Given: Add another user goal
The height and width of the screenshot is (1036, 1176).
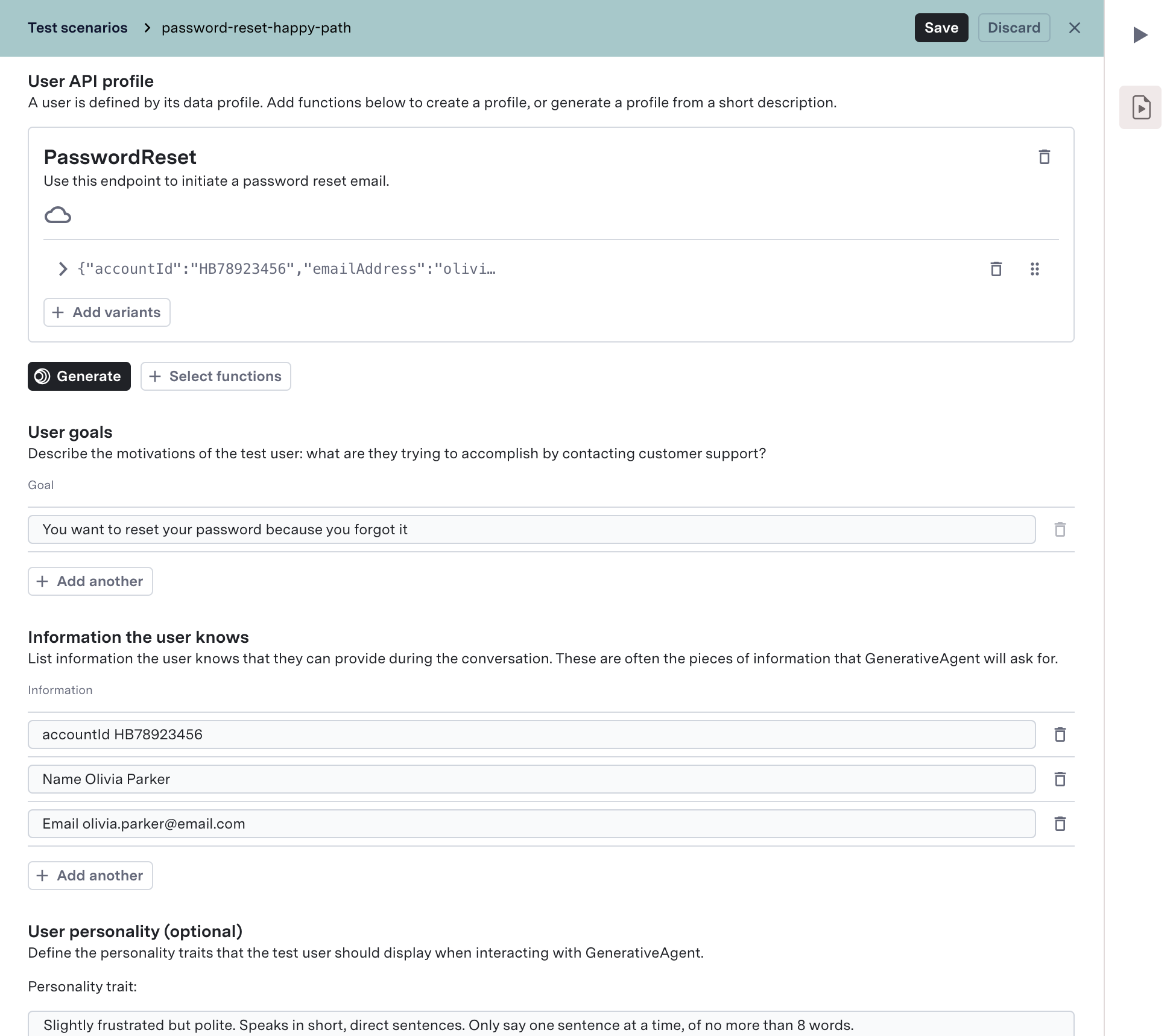Looking at the screenshot, I should point(90,581).
